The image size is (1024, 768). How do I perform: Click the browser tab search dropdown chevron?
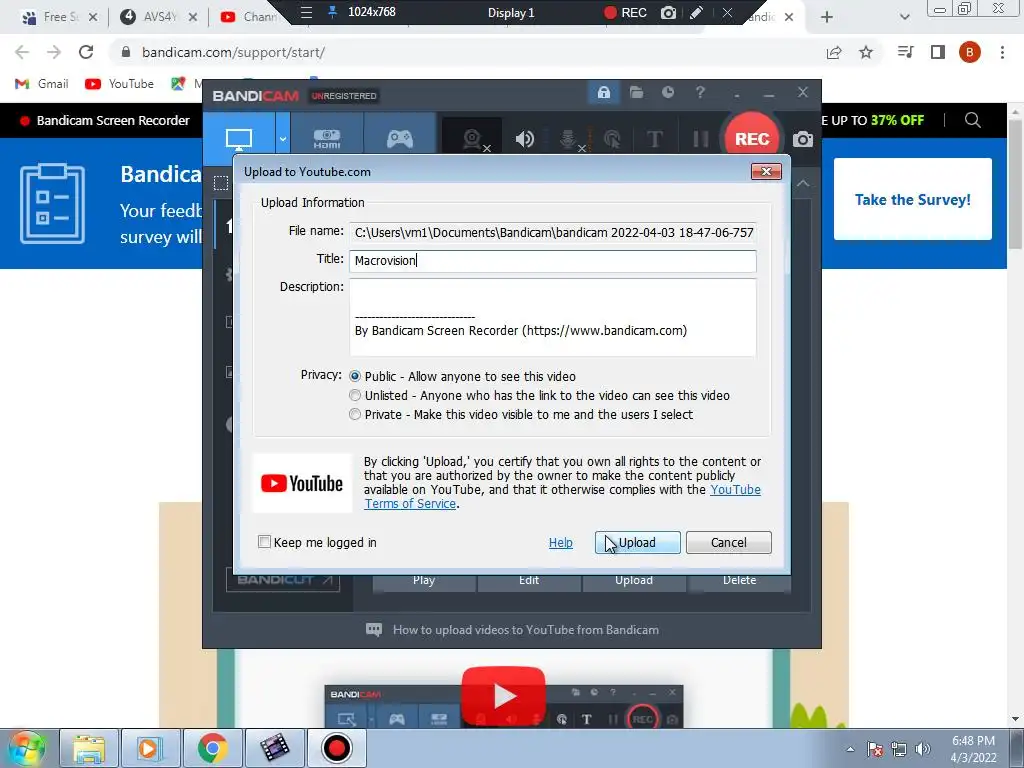click(904, 17)
